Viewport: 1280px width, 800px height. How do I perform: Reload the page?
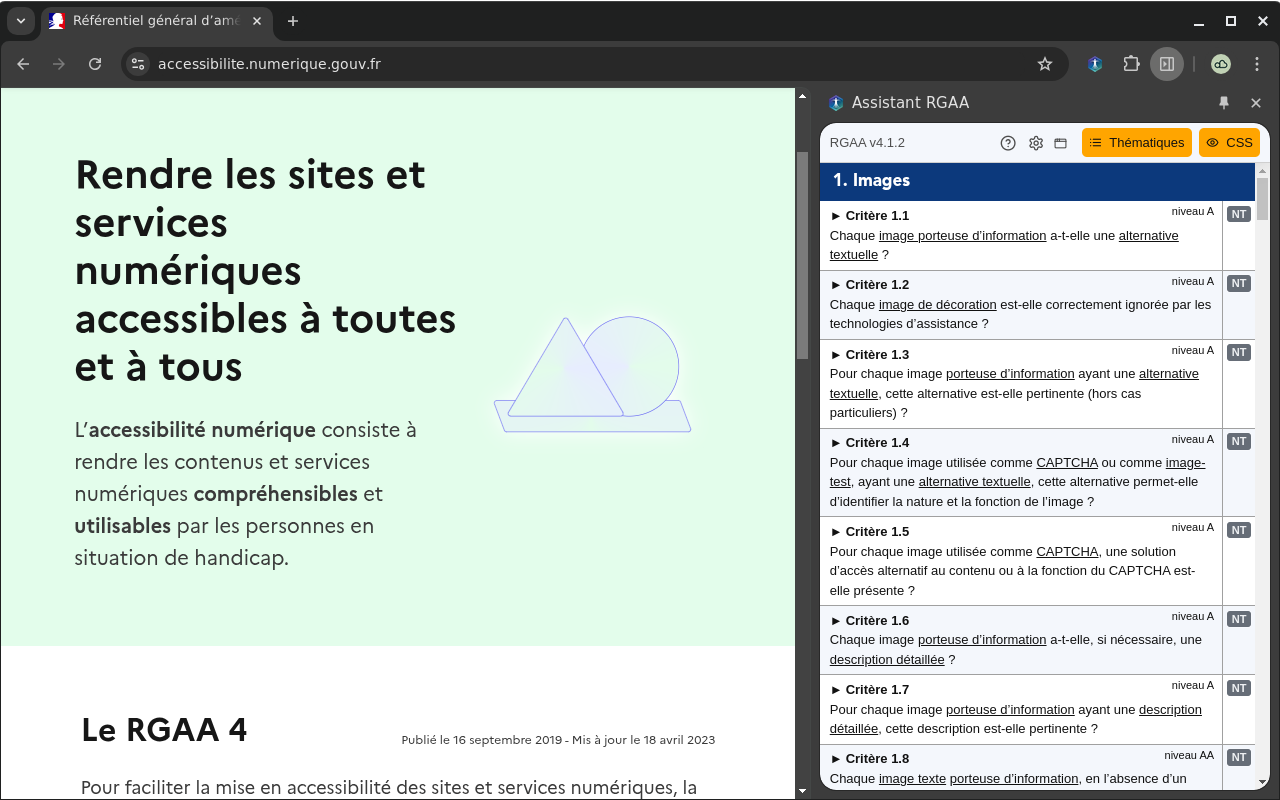click(95, 63)
